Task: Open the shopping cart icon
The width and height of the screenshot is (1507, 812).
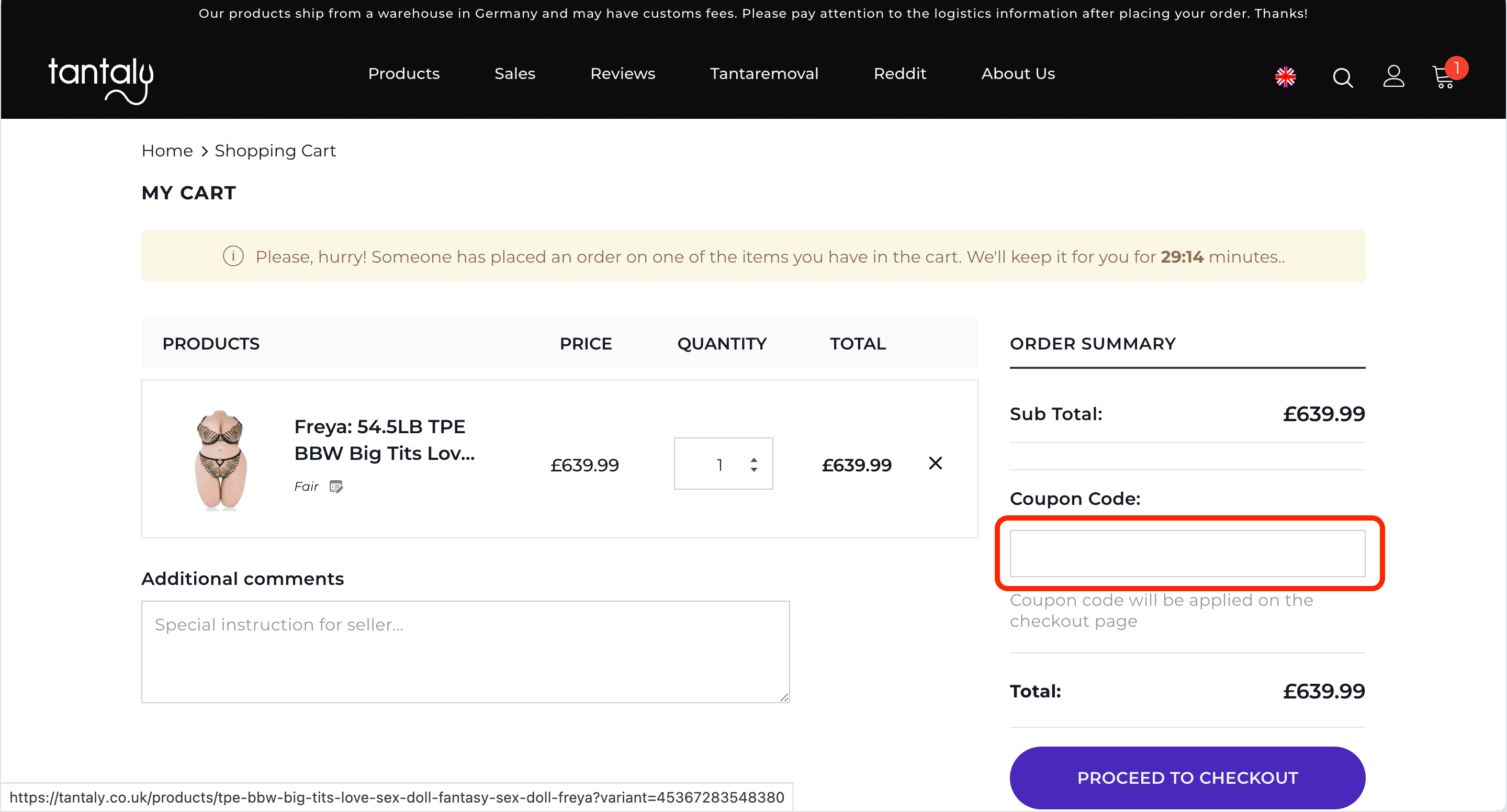Action: point(1443,77)
